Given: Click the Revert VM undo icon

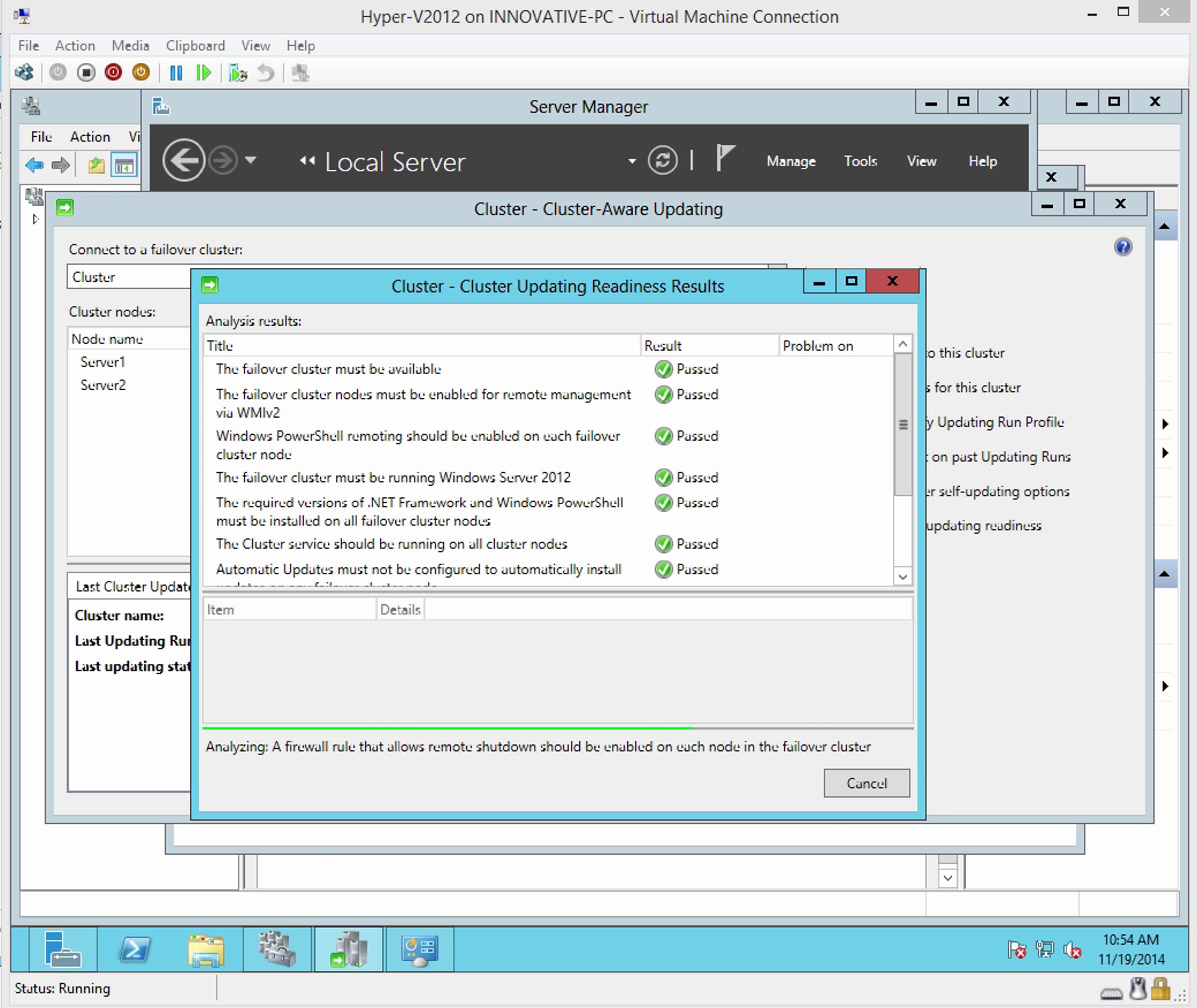Looking at the screenshot, I should click(x=266, y=73).
